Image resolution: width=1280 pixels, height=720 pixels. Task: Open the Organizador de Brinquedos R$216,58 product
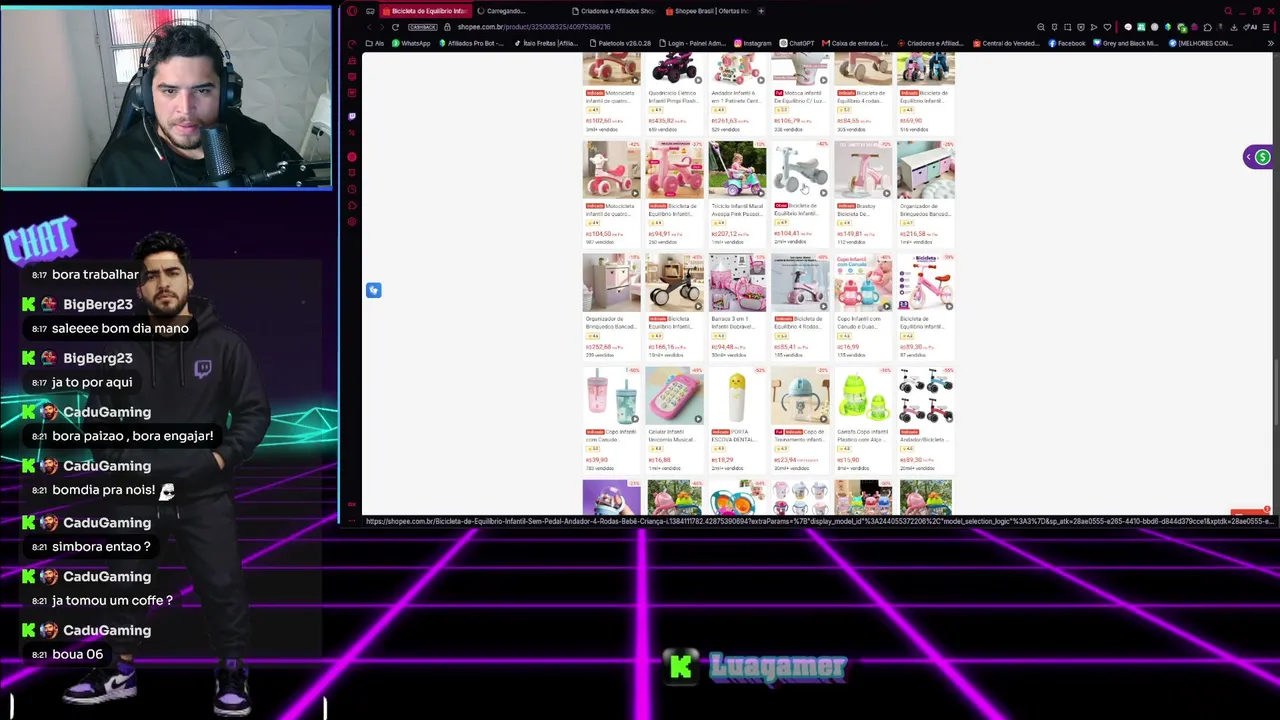pyautogui.click(x=925, y=193)
